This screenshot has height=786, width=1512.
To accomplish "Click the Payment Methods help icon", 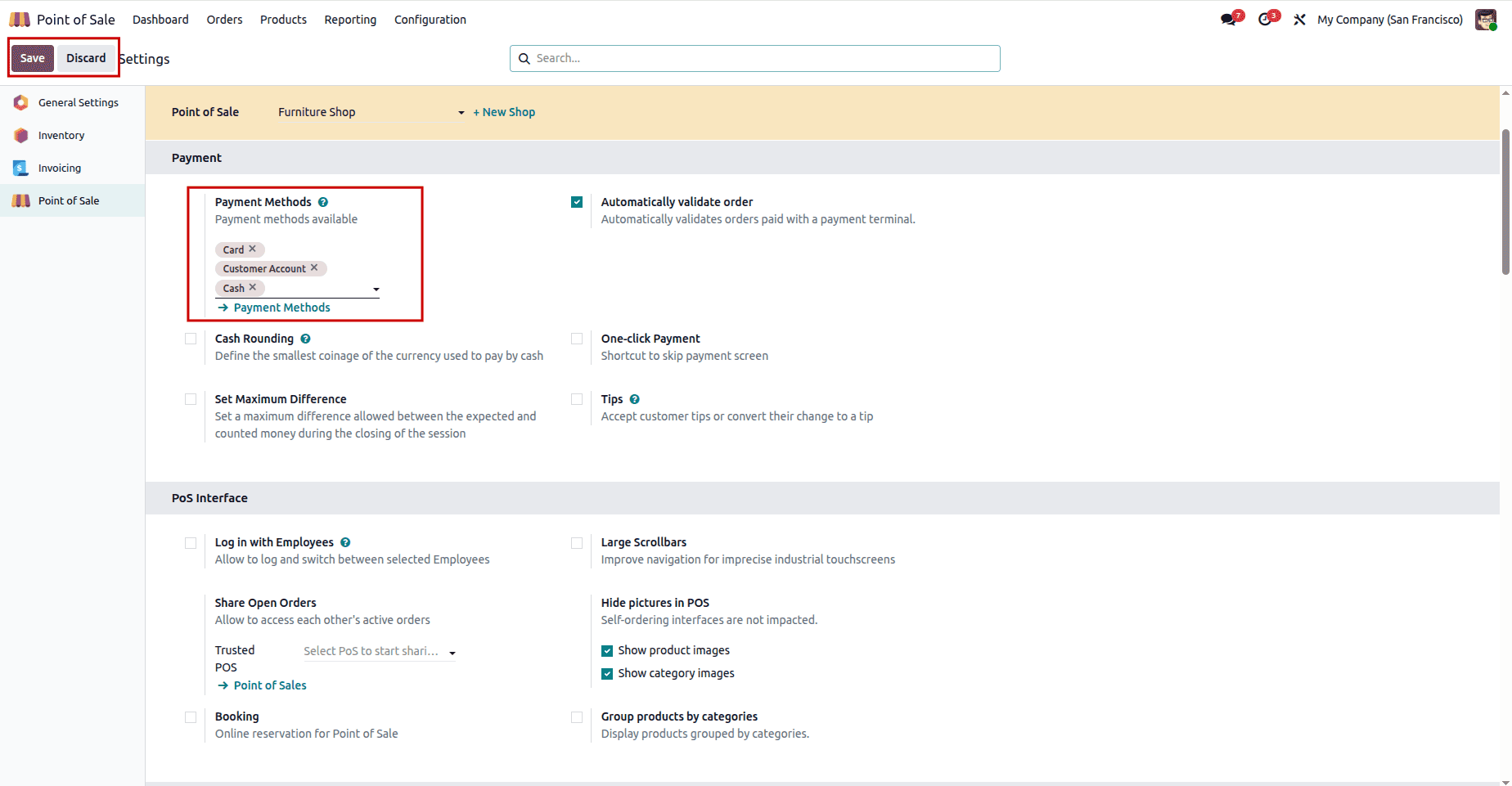I will click(323, 202).
